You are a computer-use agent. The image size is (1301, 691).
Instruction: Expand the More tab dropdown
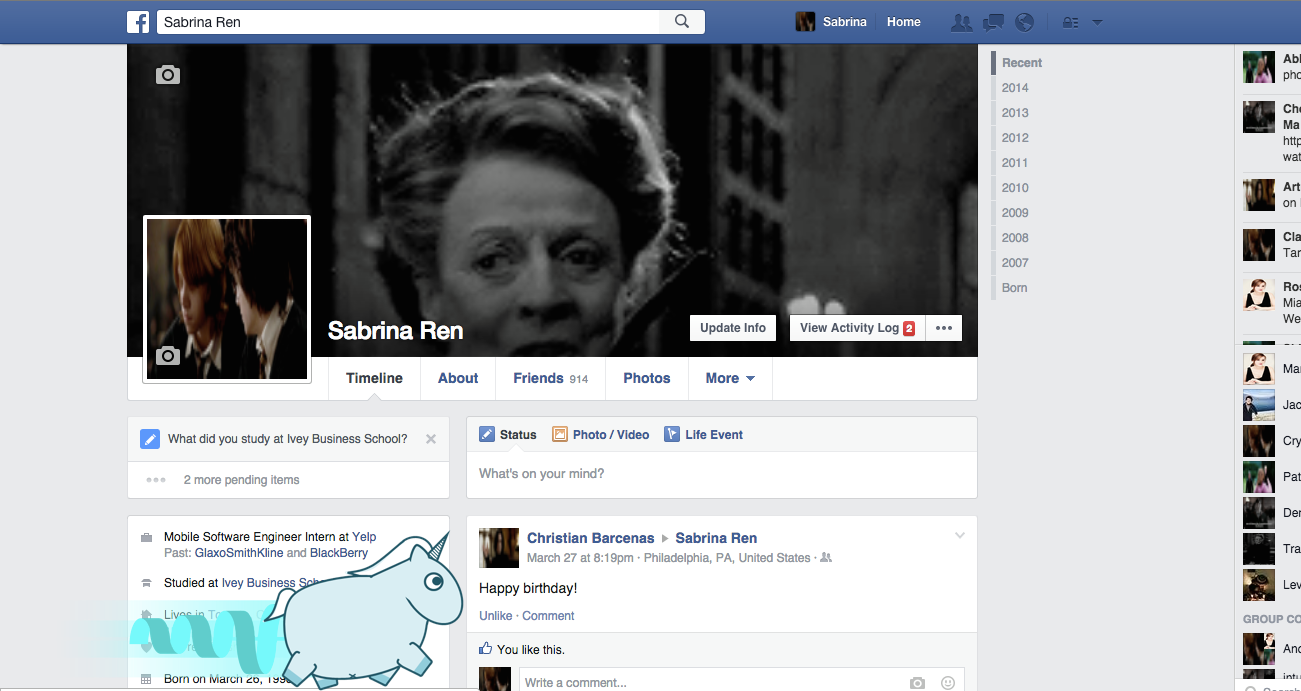click(730, 378)
